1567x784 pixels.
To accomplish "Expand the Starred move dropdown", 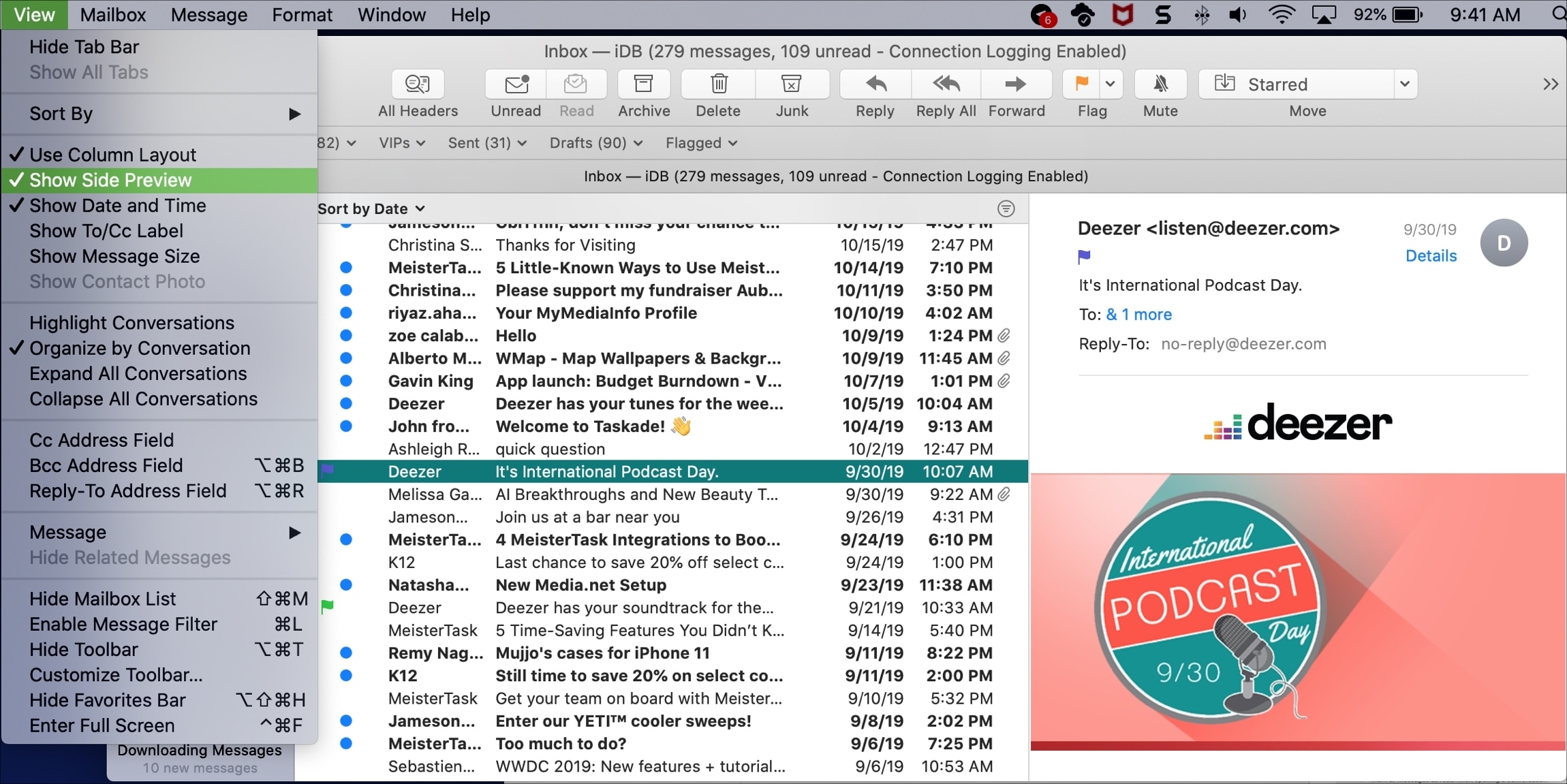I will click(x=1405, y=83).
